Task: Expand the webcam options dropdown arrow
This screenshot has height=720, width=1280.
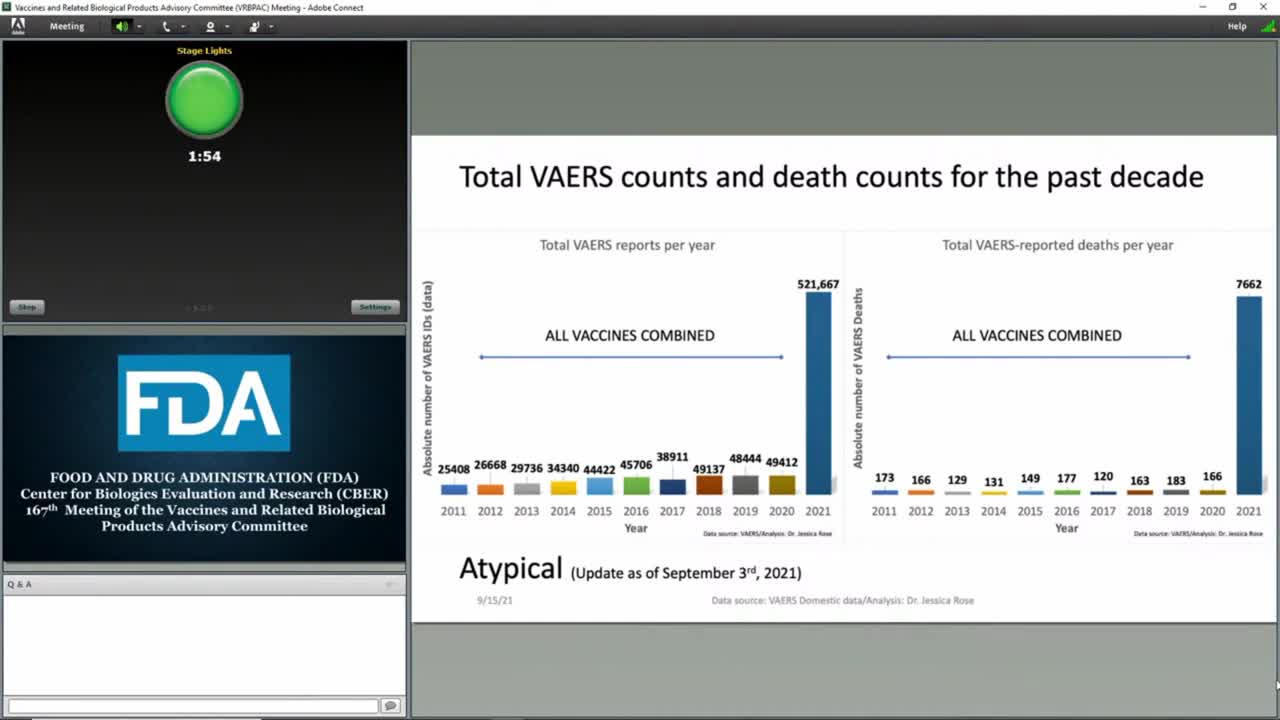Action: pos(227,27)
